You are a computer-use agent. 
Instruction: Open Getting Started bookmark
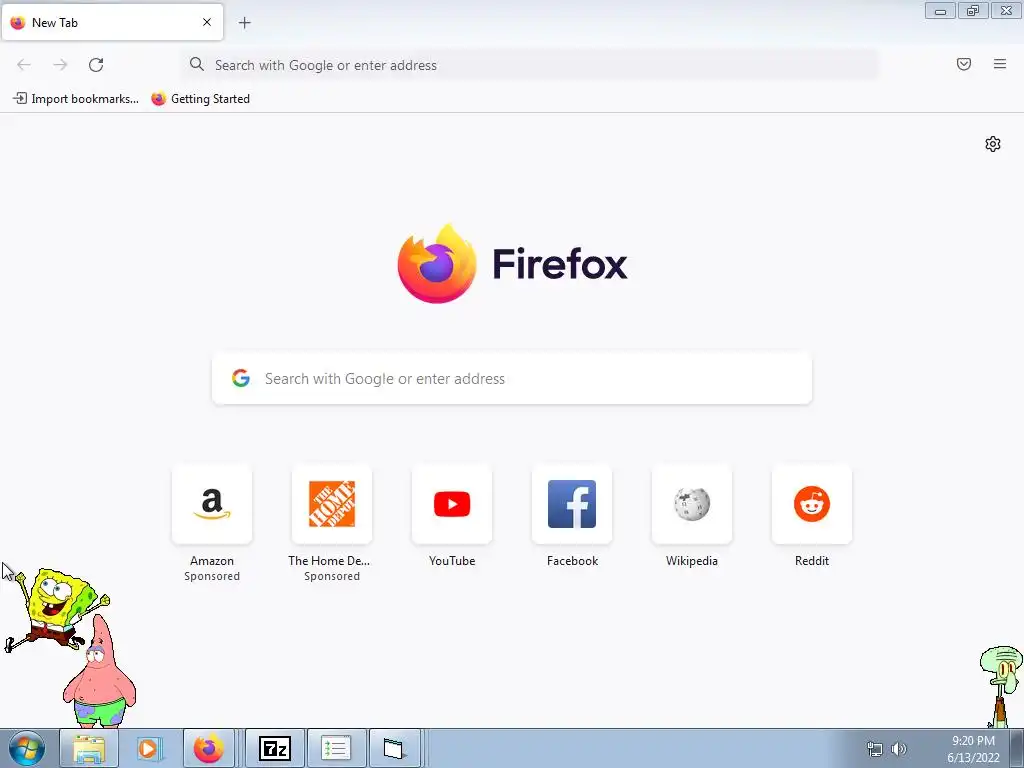coord(201,99)
